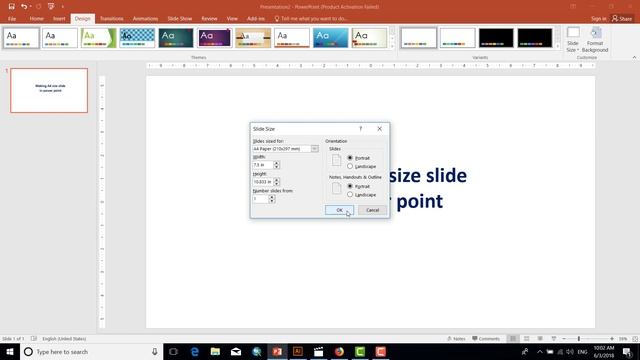Choose the first black variant thumbnail
This screenshot has width=640, height=360.
tap(496, 38)
